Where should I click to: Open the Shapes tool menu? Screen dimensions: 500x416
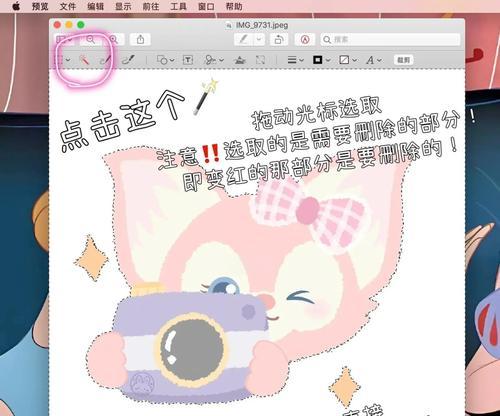pos(165,60)
